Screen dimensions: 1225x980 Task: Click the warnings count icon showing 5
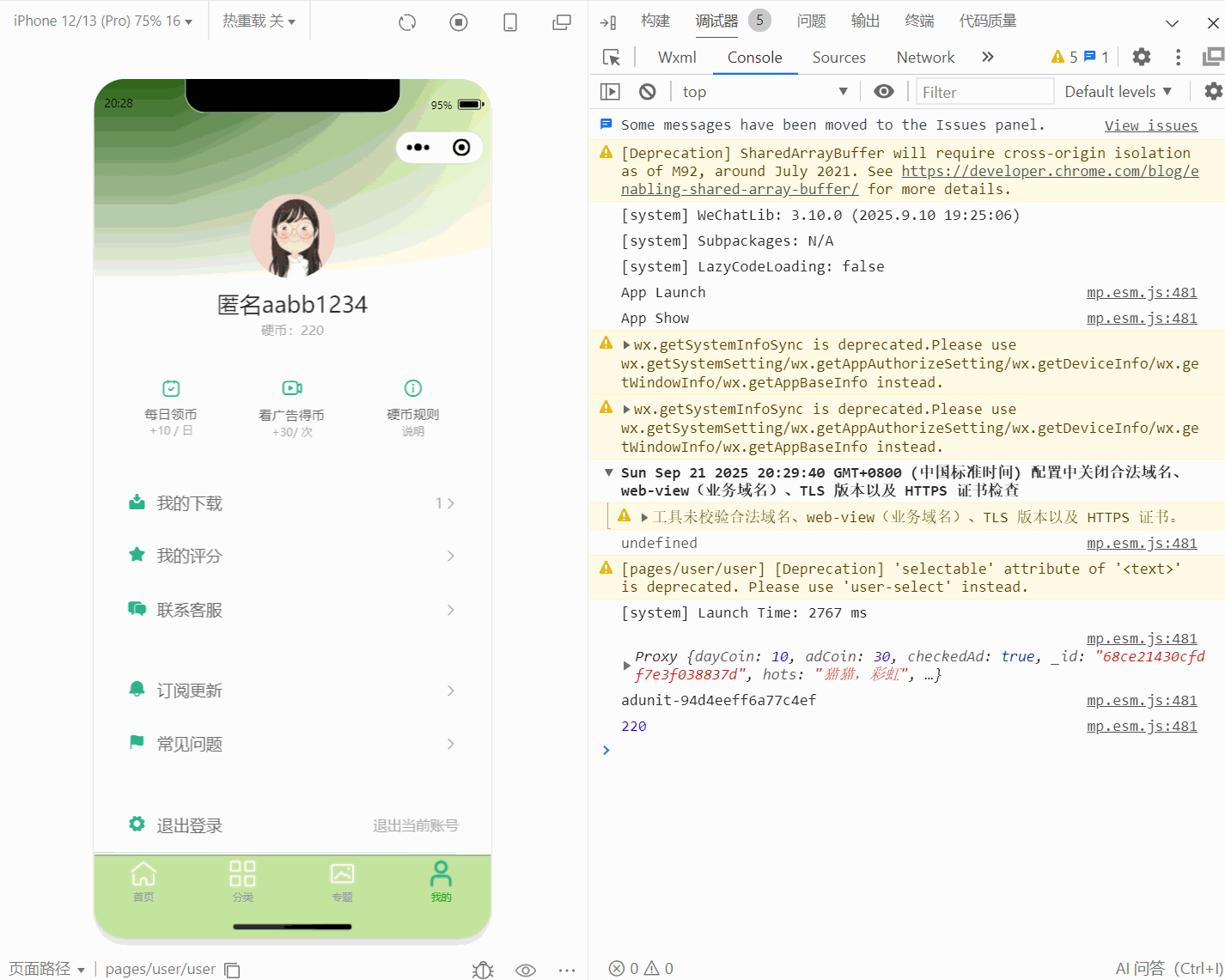[1064, 57]
